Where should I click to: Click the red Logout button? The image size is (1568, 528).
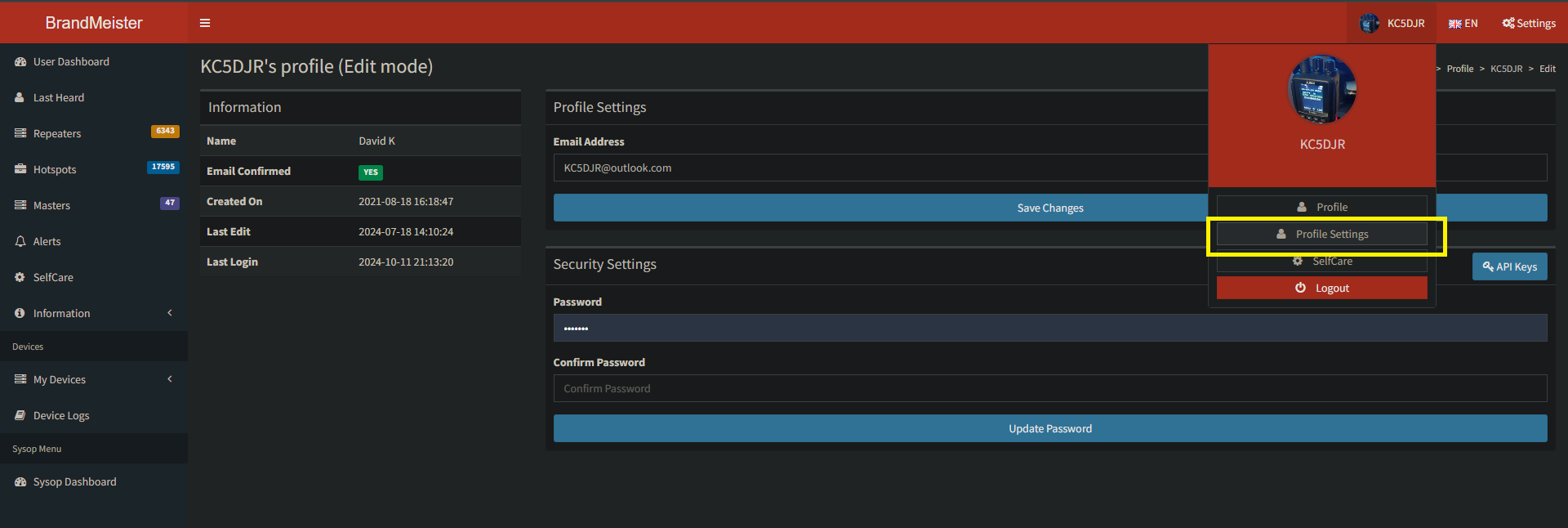[x=1322, y=289]
